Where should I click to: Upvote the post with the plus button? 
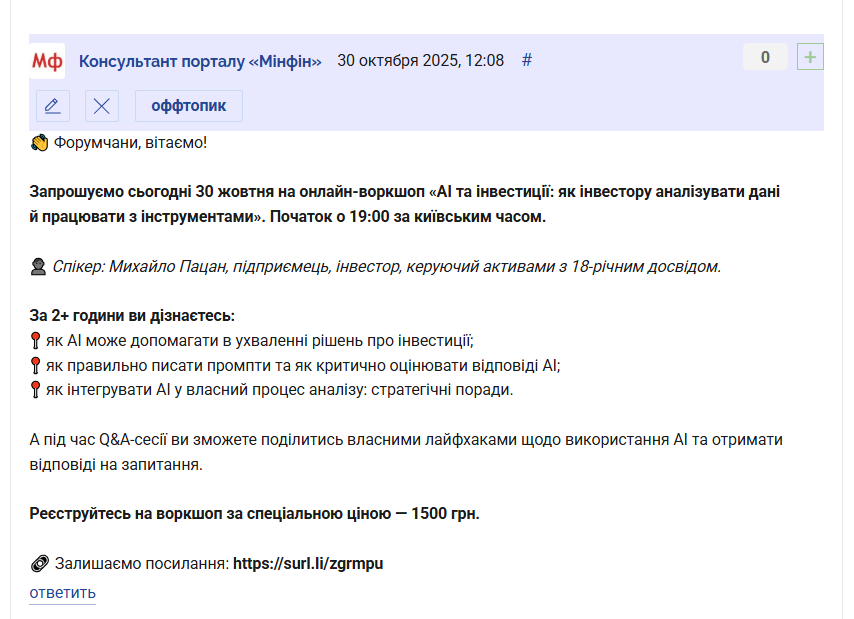pos(810,57)
